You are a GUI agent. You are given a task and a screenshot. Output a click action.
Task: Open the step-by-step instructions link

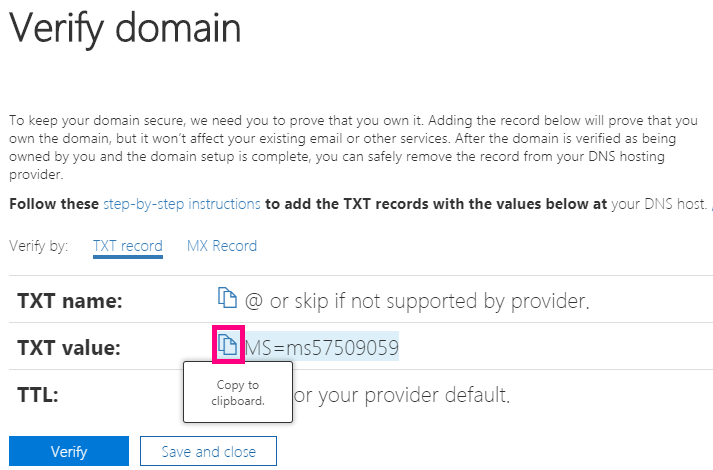click(181, 204)
